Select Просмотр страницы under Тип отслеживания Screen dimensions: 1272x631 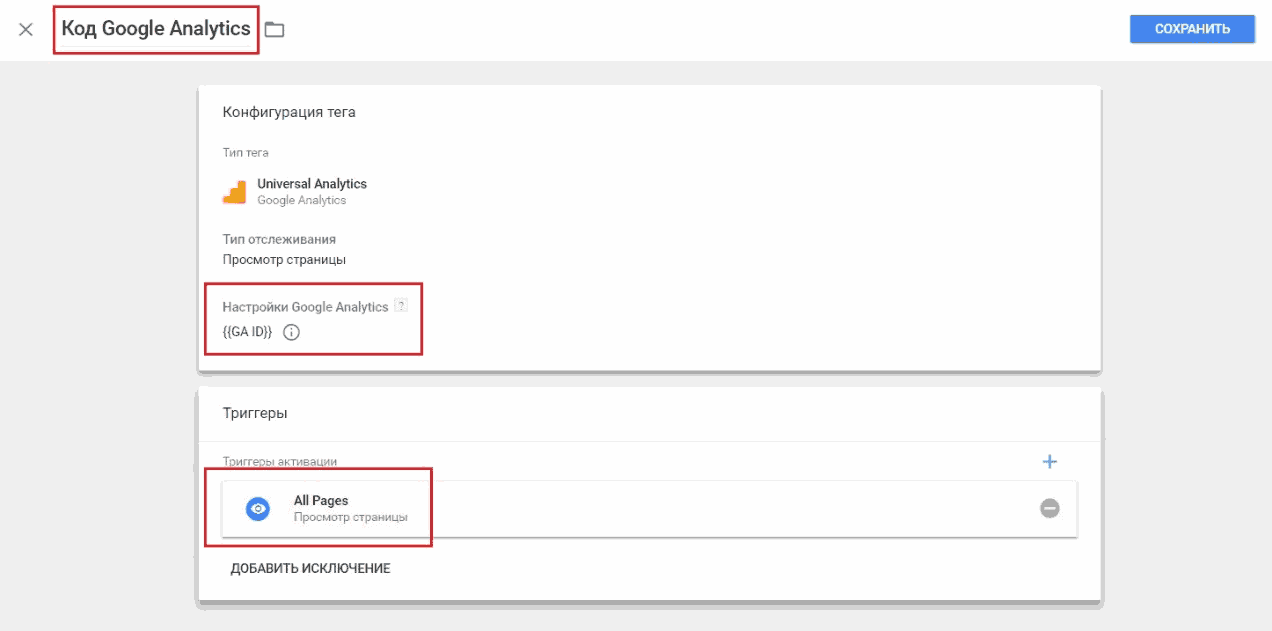point(284,260)
